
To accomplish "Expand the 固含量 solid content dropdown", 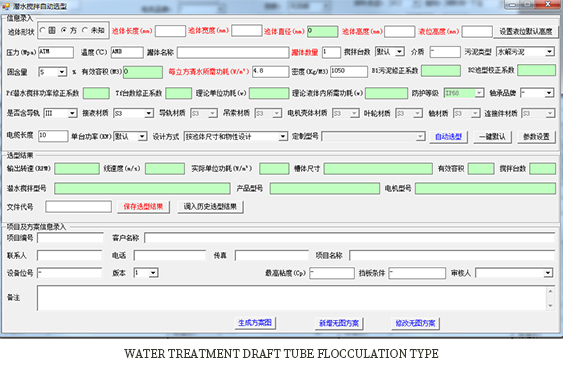I will [x=53, y=72].
